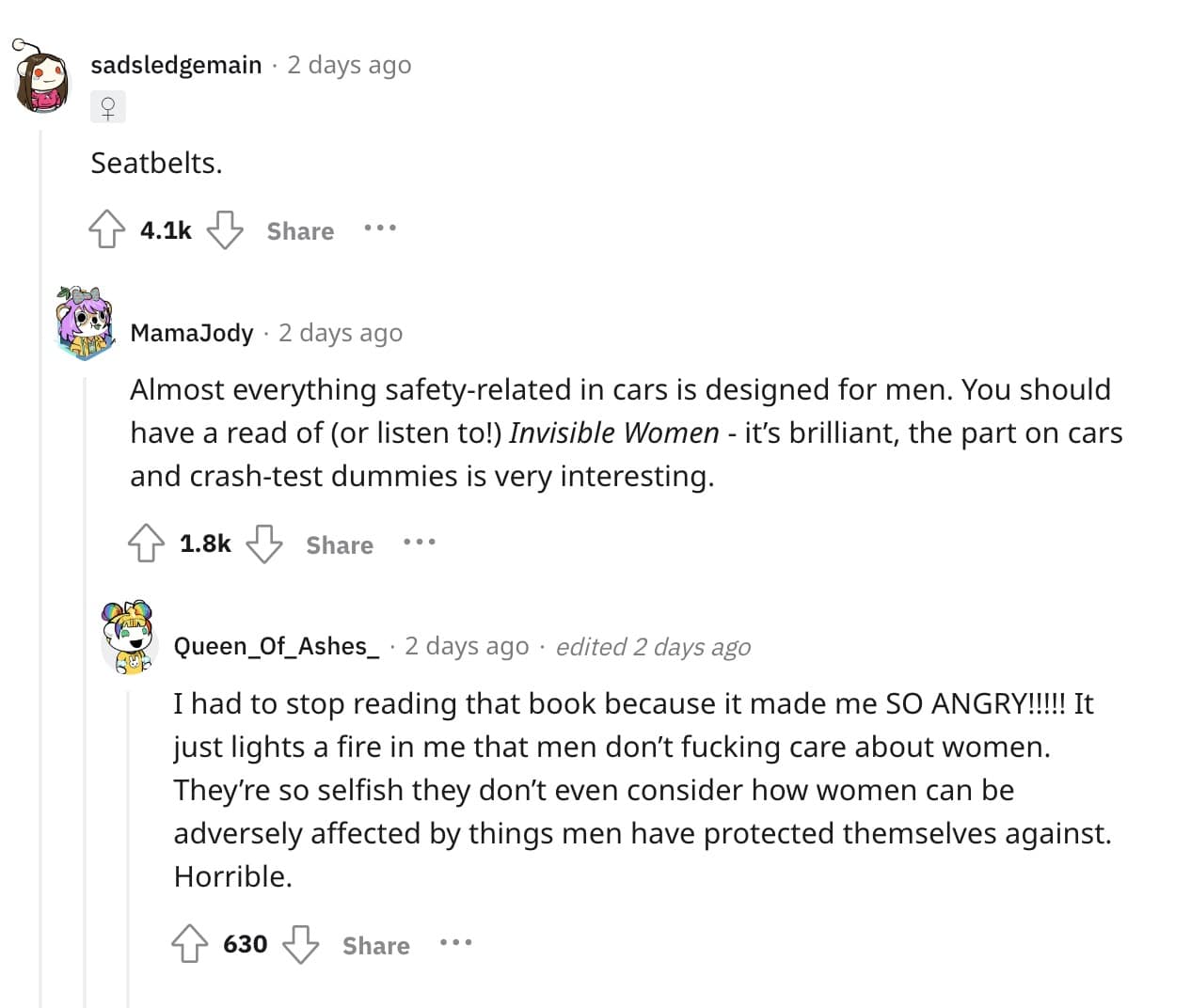This screenshot has width=1191, height=1008.
Task: Click the MamaJody username link
Action: [192, 332]
